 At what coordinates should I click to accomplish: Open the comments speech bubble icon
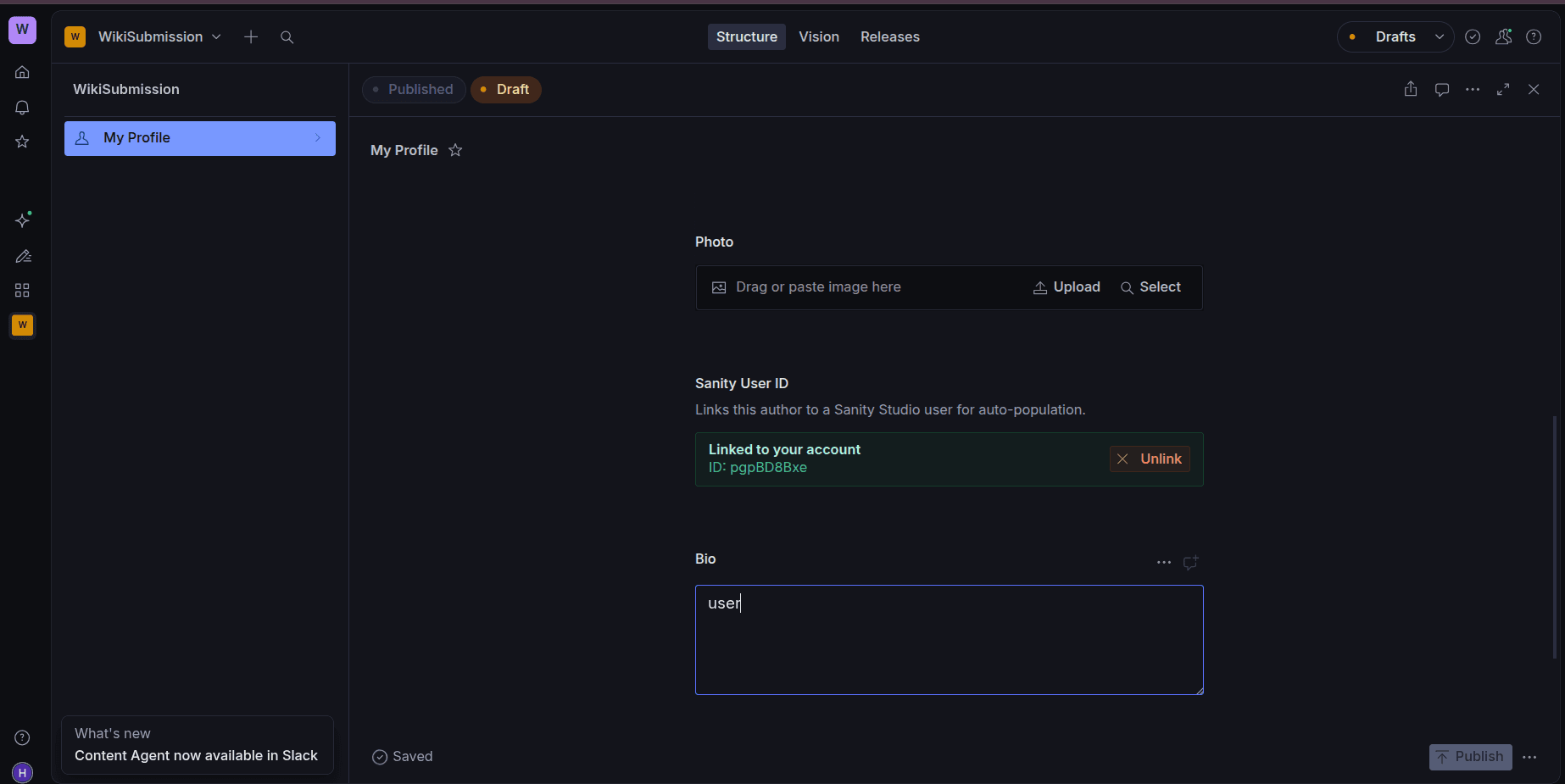tap(1441, 89)
